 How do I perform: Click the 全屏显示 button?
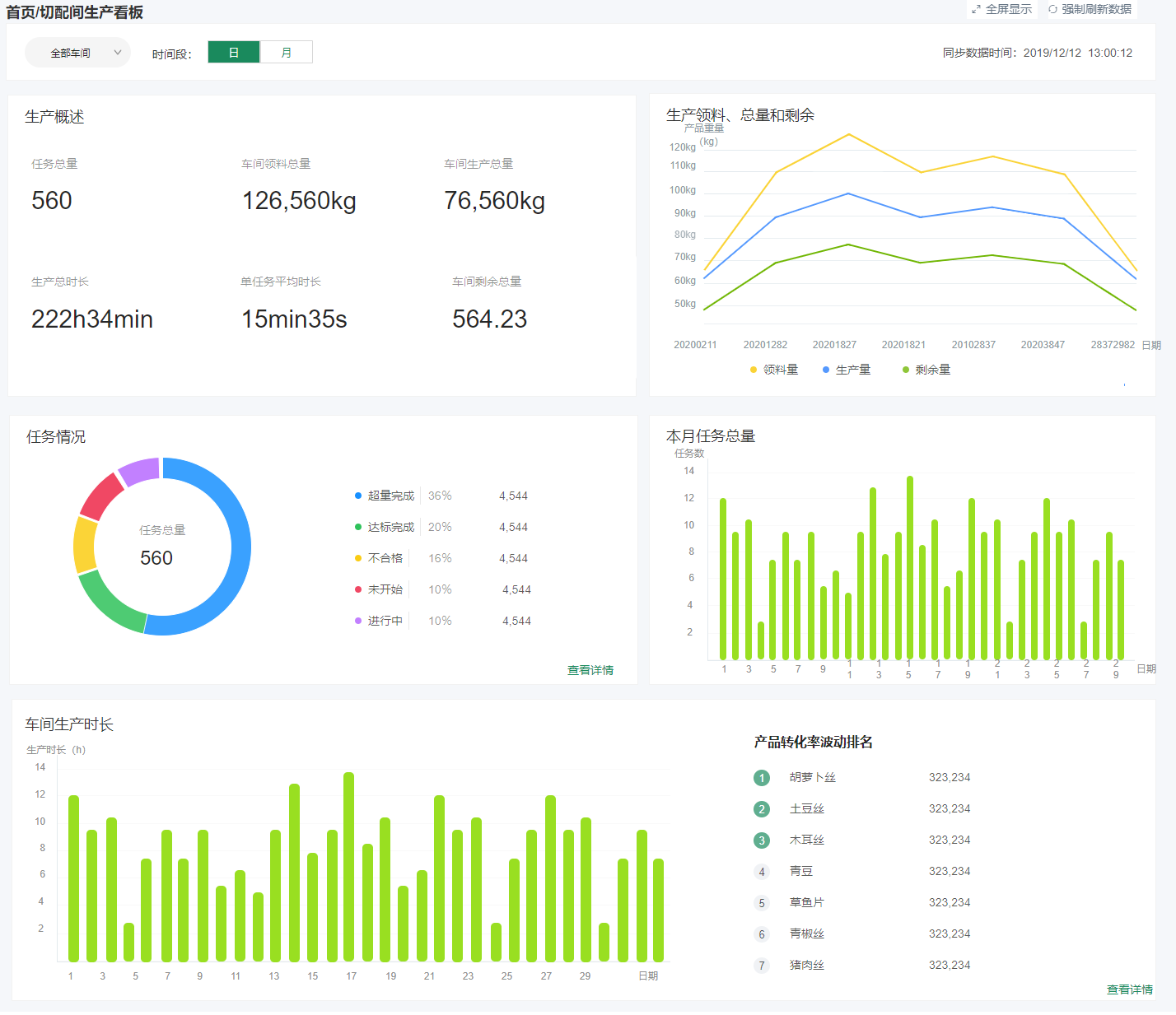pyautogui.click(x=1001, y=9)
